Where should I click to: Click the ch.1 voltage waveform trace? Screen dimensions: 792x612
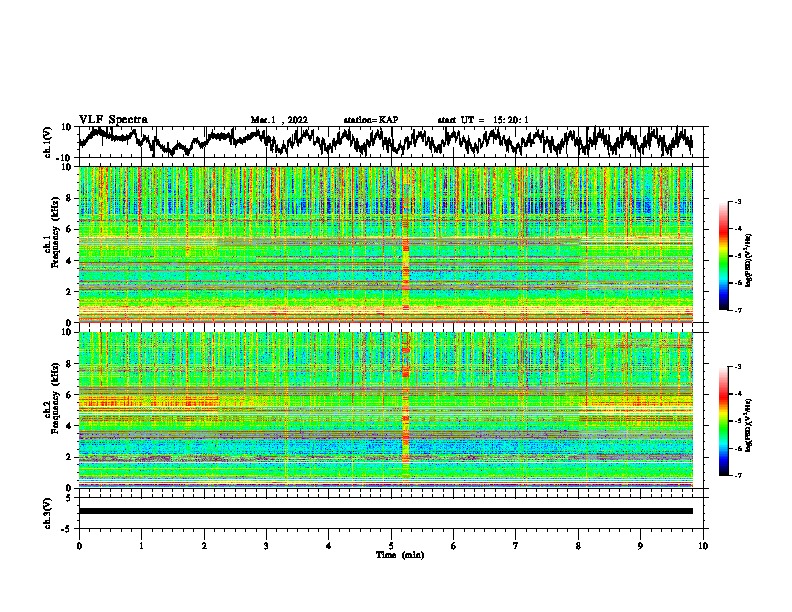386,141
